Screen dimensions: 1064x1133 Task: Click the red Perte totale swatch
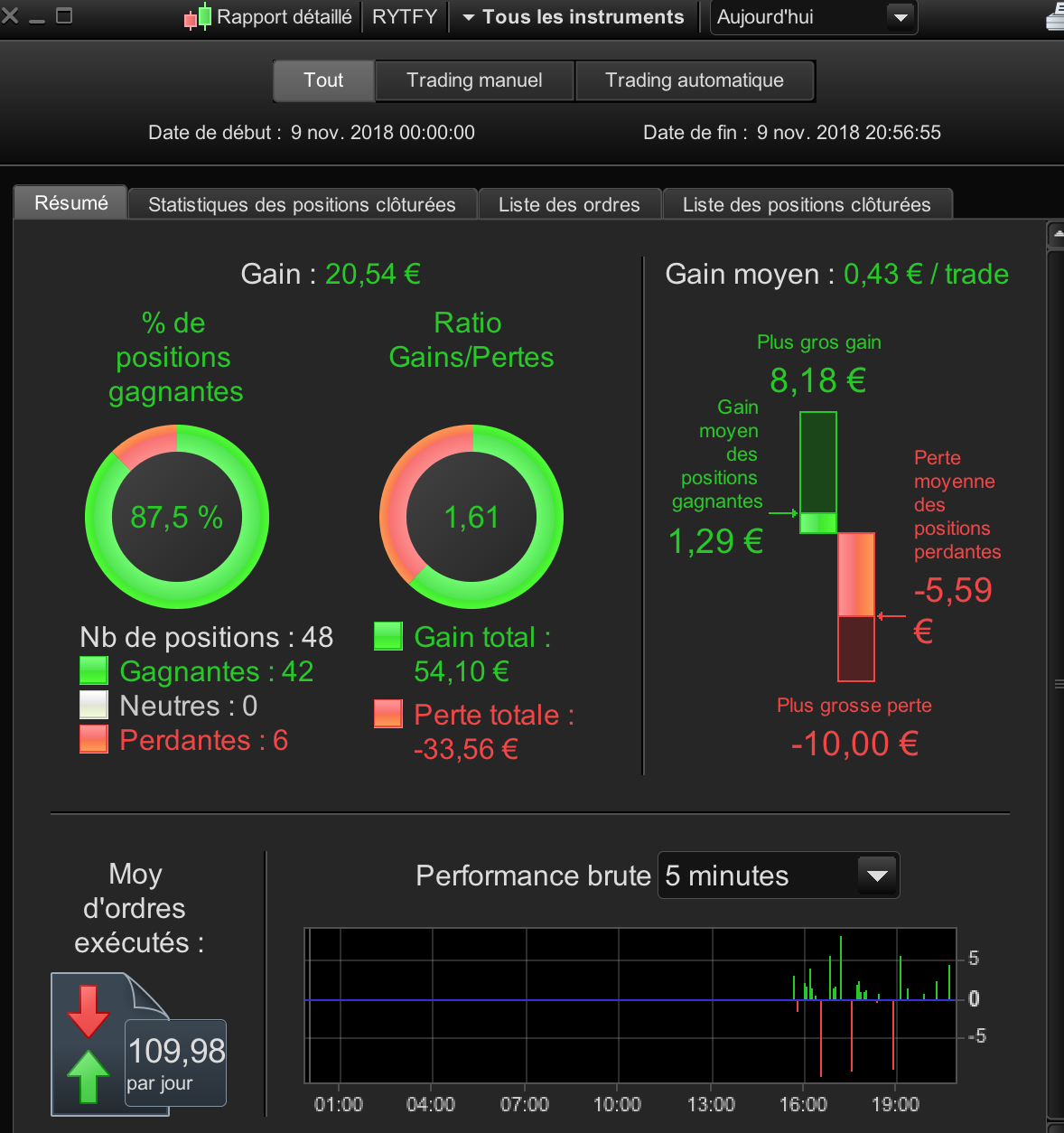tap(388, 714)
